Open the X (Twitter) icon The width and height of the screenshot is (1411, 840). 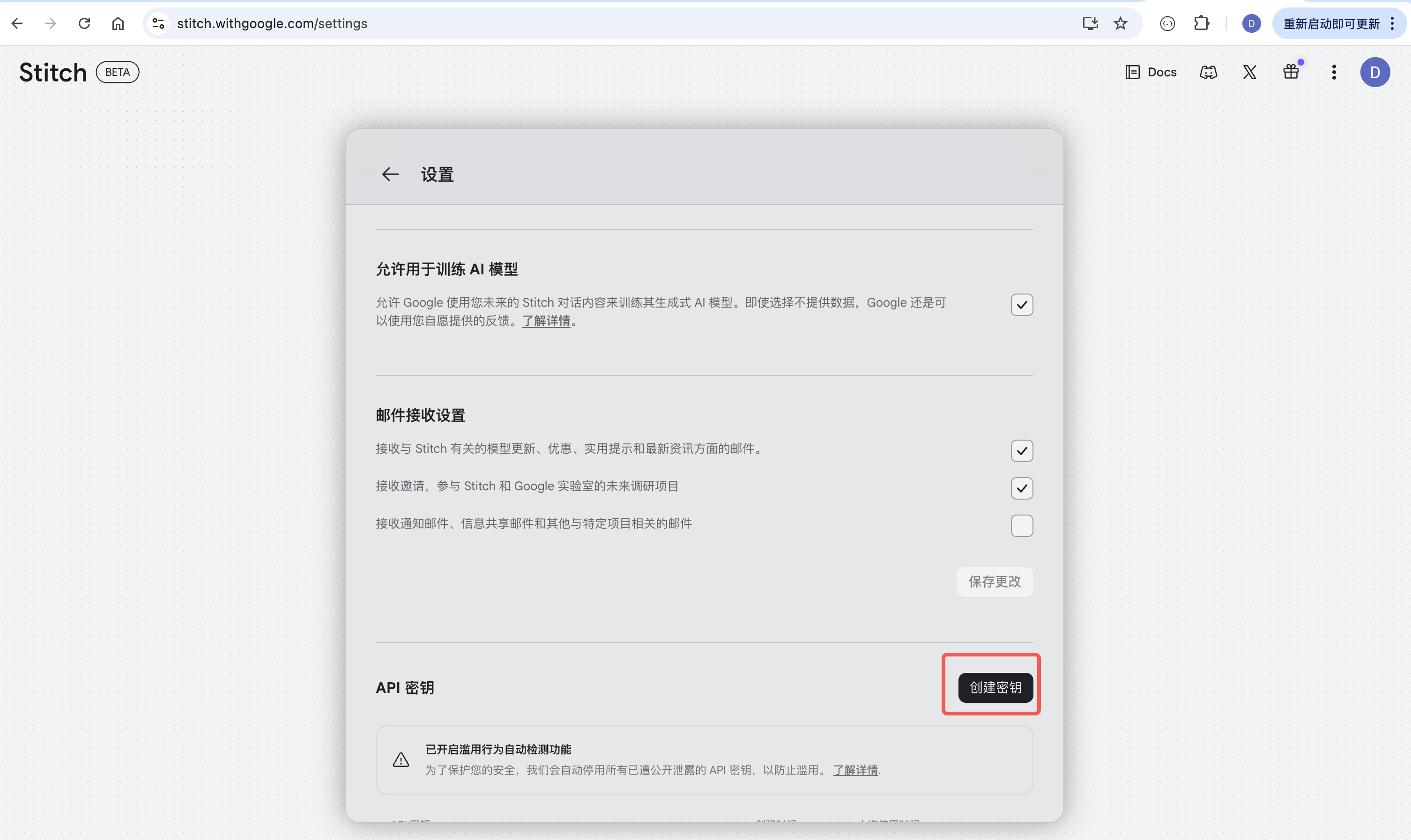[1250, 72]
